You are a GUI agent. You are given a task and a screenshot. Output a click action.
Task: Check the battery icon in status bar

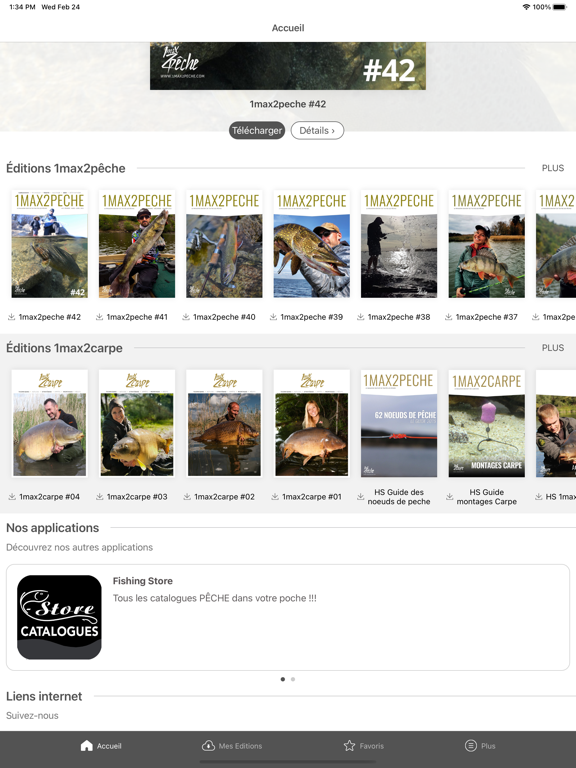tap(560, 7)
